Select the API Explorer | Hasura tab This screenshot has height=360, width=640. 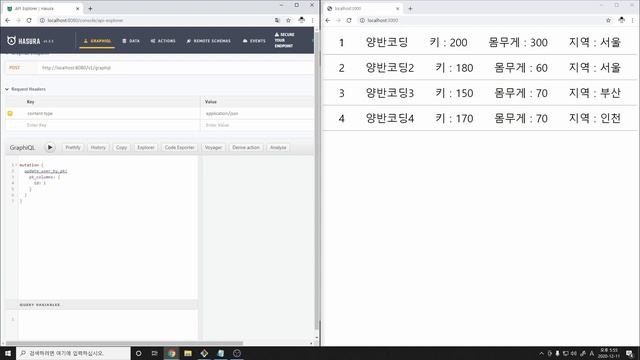coord(43,8)
